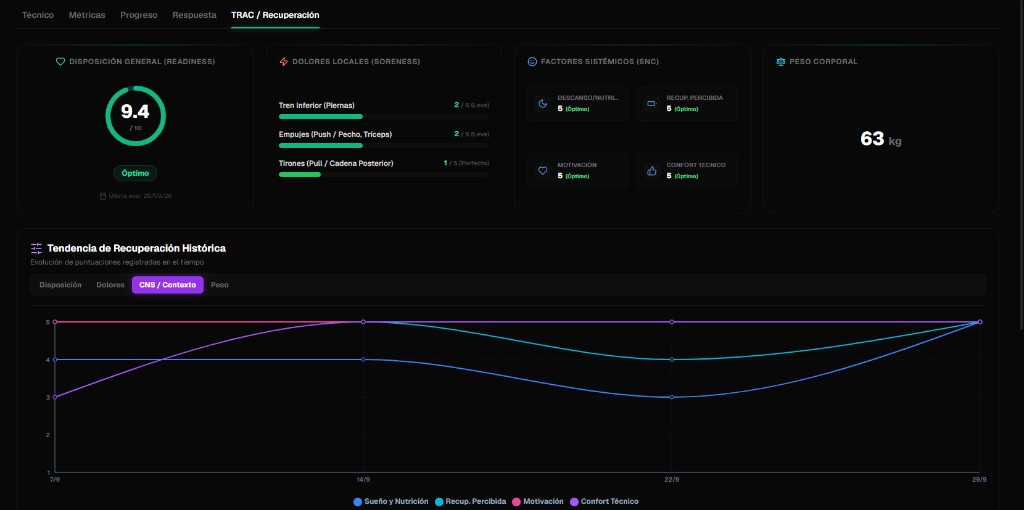Click the Tirones (Pull / Cadena Posterior) bar

(x=383, y=174)
